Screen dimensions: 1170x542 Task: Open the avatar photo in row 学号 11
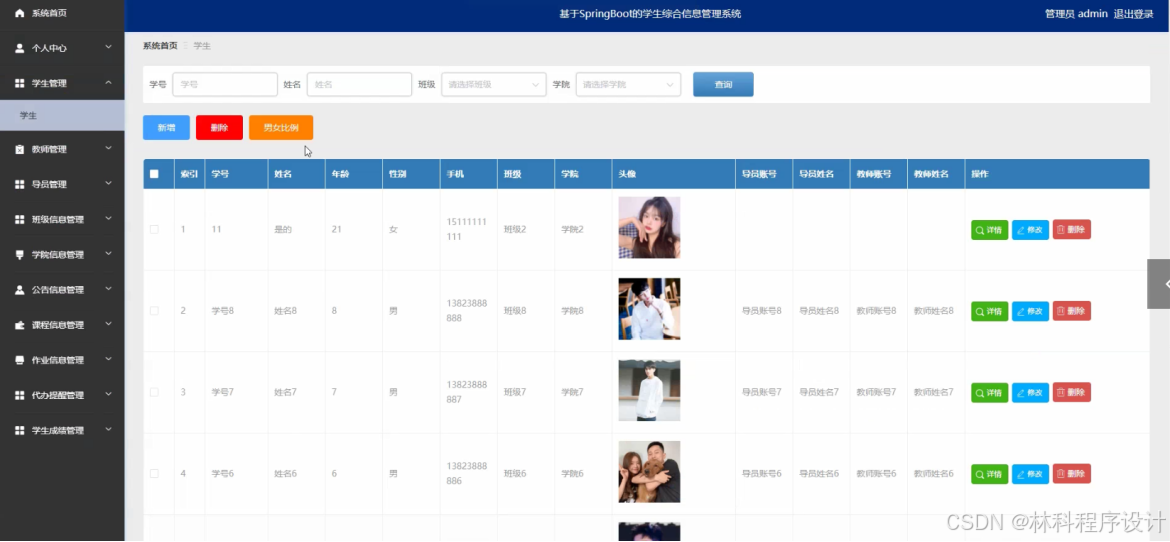tap(649, 228)
